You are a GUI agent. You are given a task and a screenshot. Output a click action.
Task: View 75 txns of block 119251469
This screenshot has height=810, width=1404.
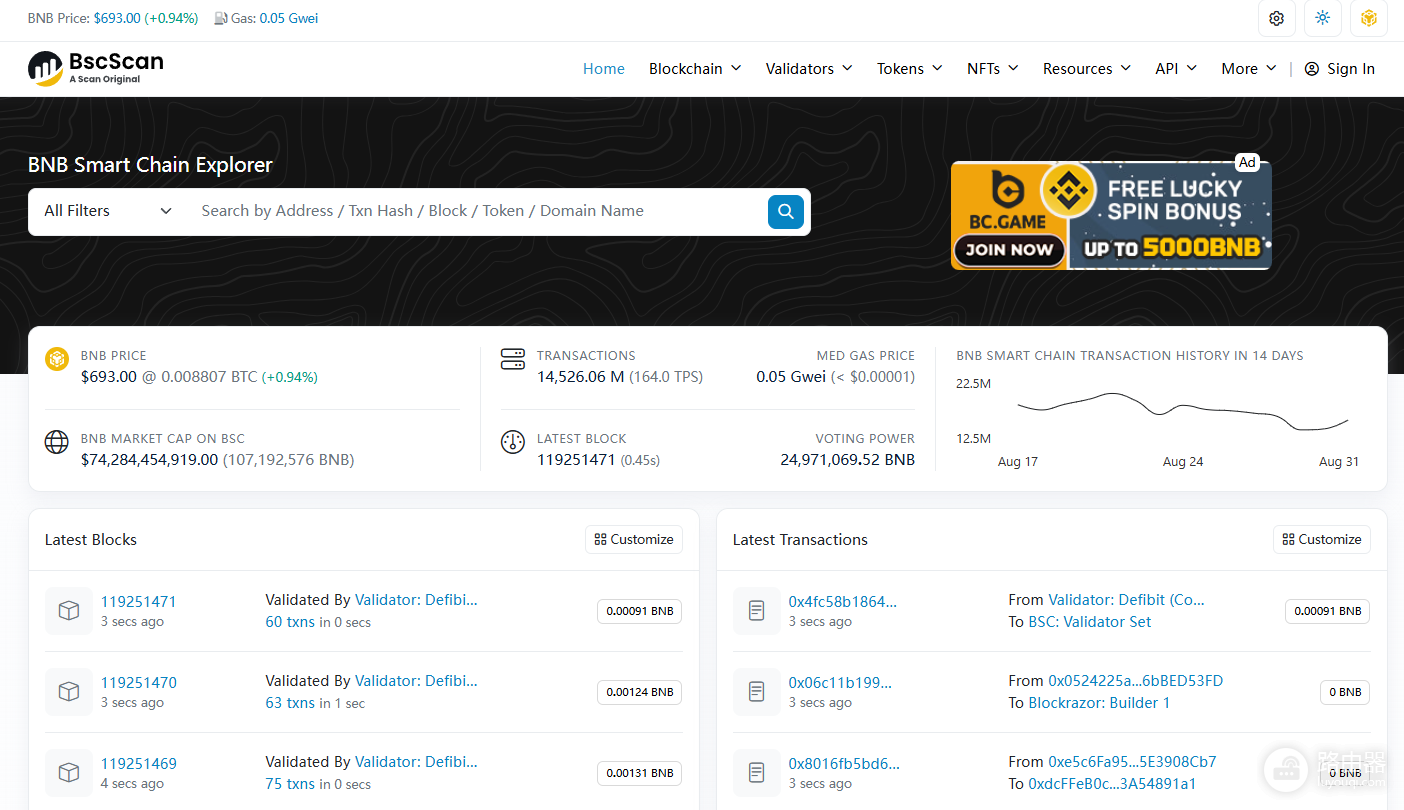[290, 784]
